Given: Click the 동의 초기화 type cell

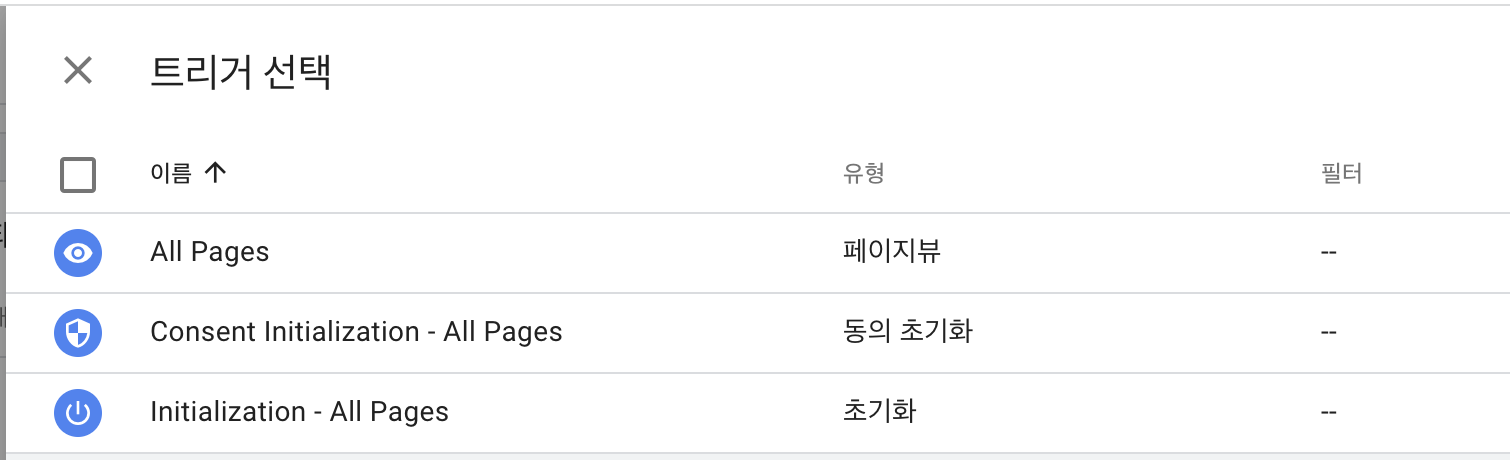Looking at the screenshot, I should (x=908, y=331).
